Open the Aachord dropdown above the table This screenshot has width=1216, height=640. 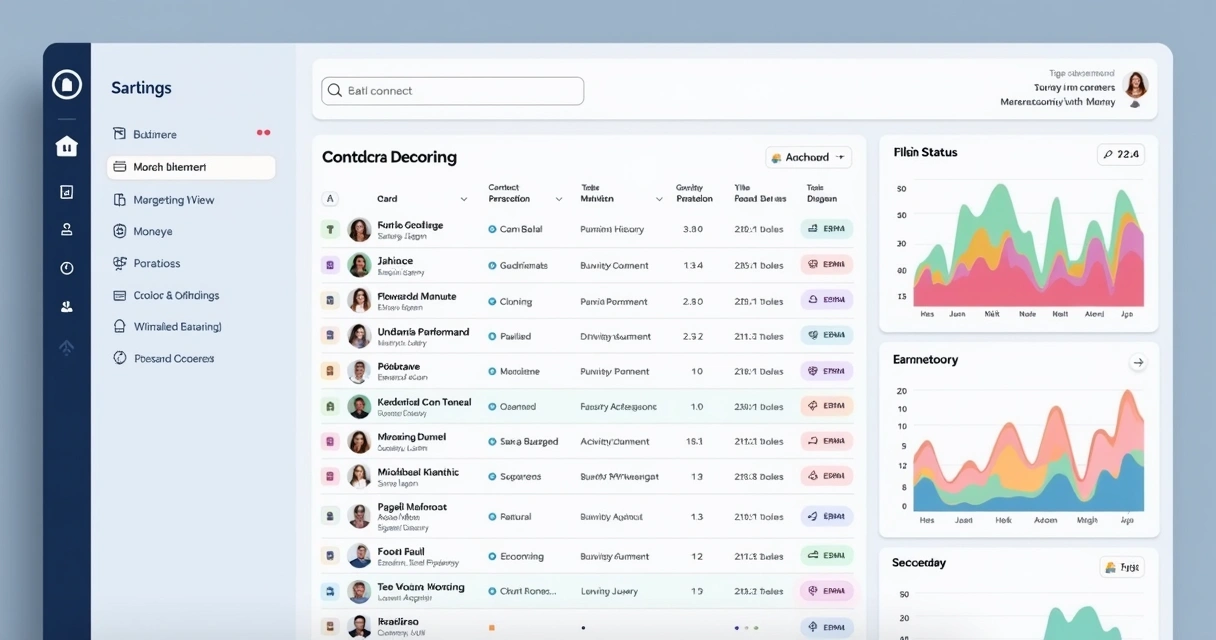coord(808,157)
